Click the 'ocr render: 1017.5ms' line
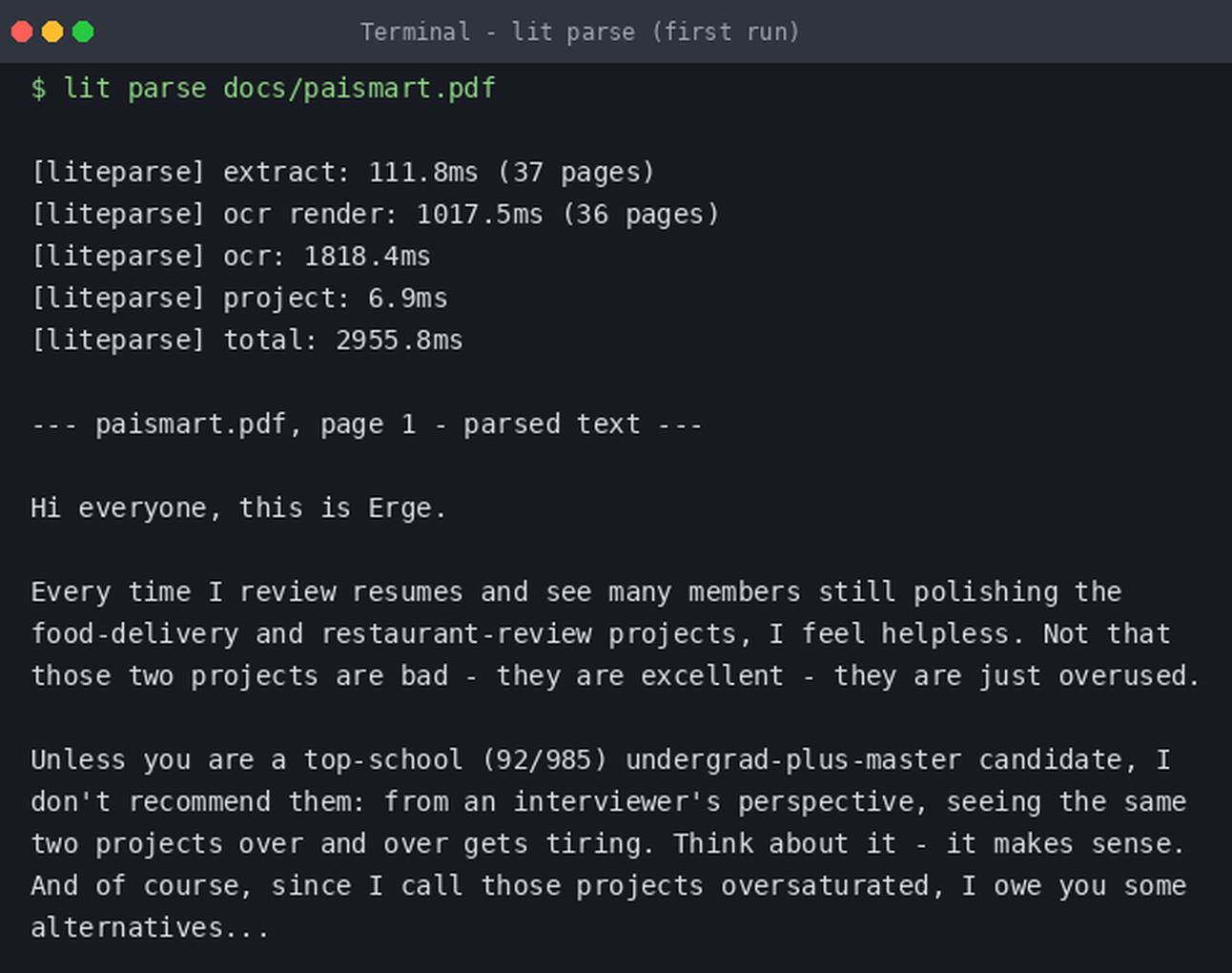 376,215
